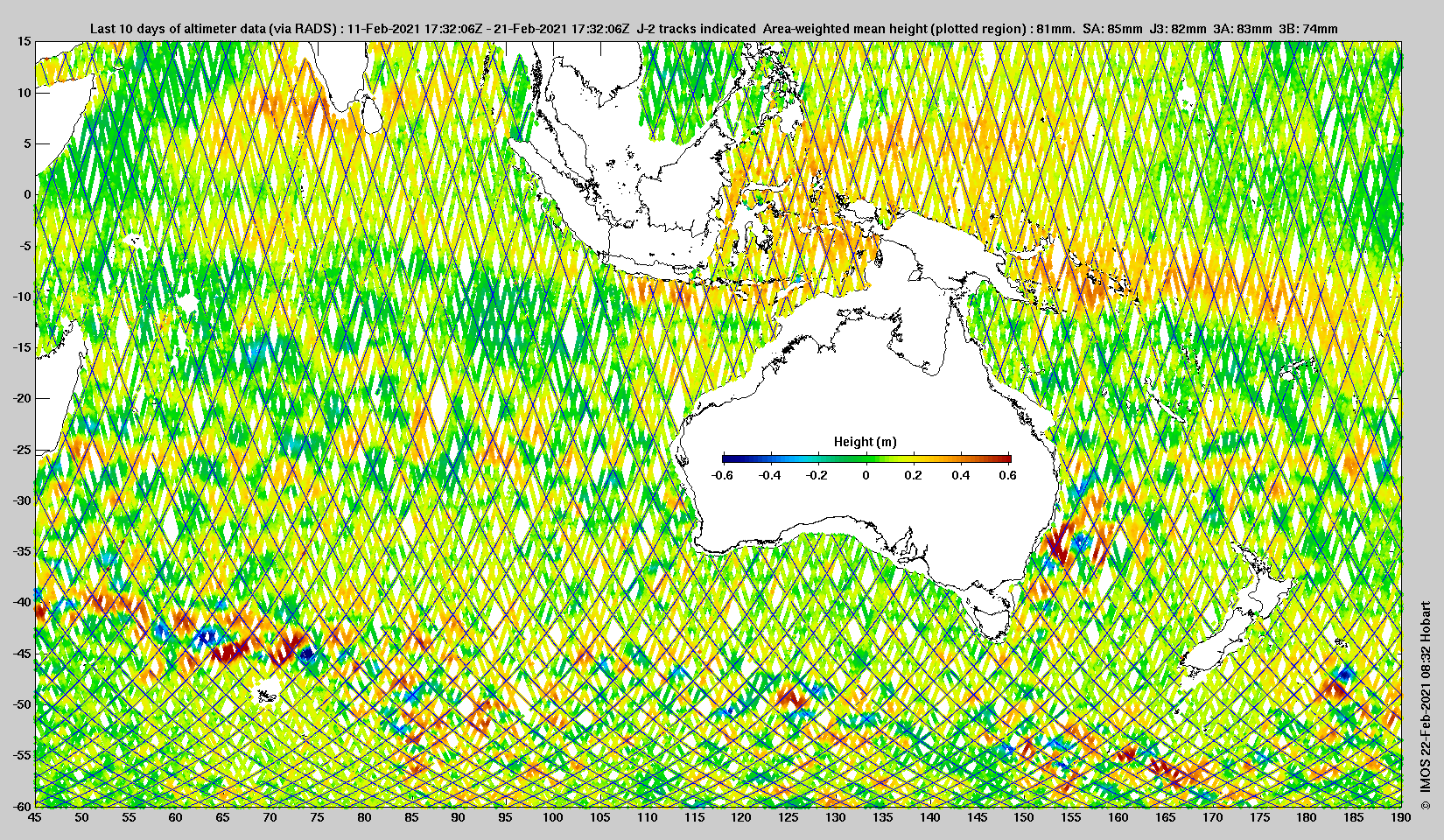Screen dimensions: 1444x840
Task: Click the 'SA: 85mm' value in title
Action: pos(1112,29)
